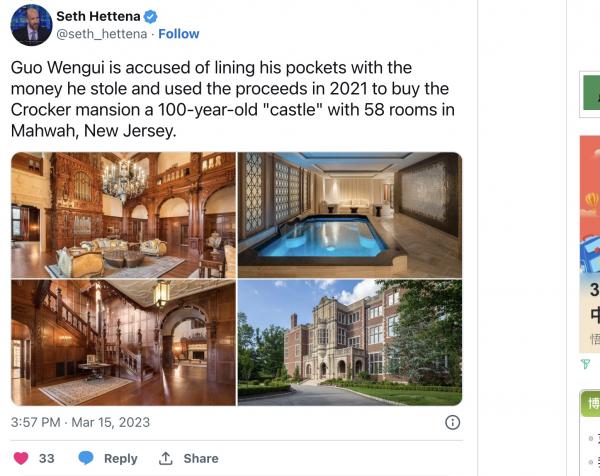Open the brick mansion exterior photo

click(x=350, y=342)
